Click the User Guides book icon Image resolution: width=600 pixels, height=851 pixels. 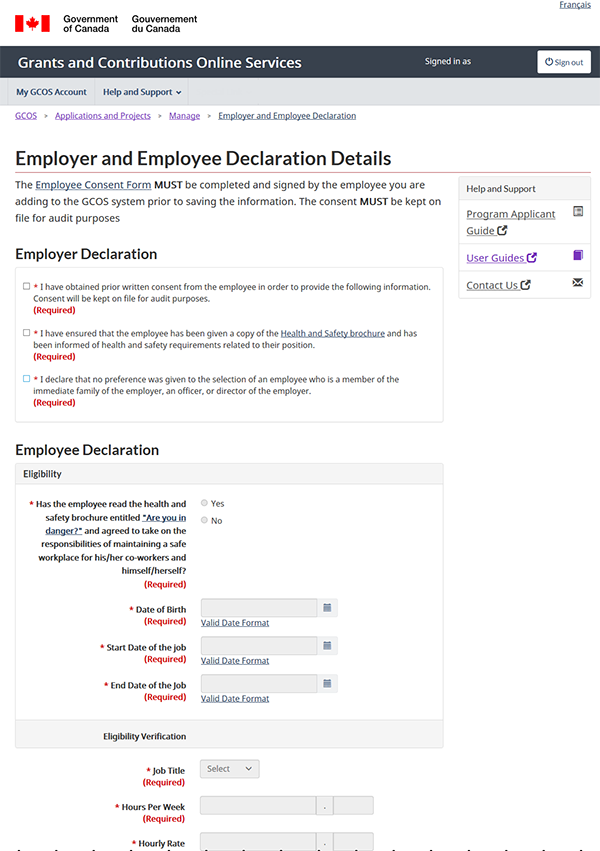577,256
